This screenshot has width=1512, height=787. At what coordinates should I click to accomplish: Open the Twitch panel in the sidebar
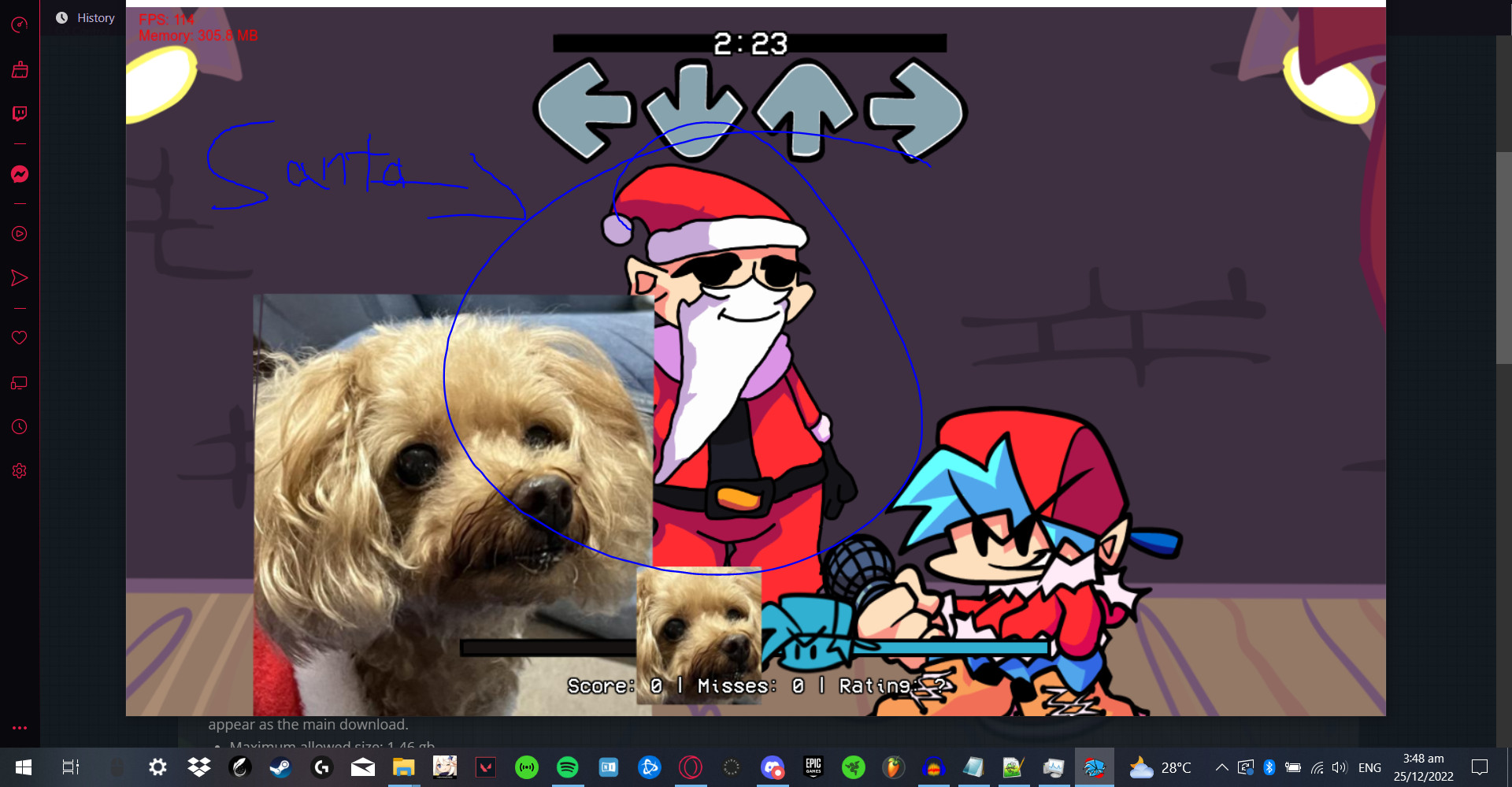(x=20, y=113)
